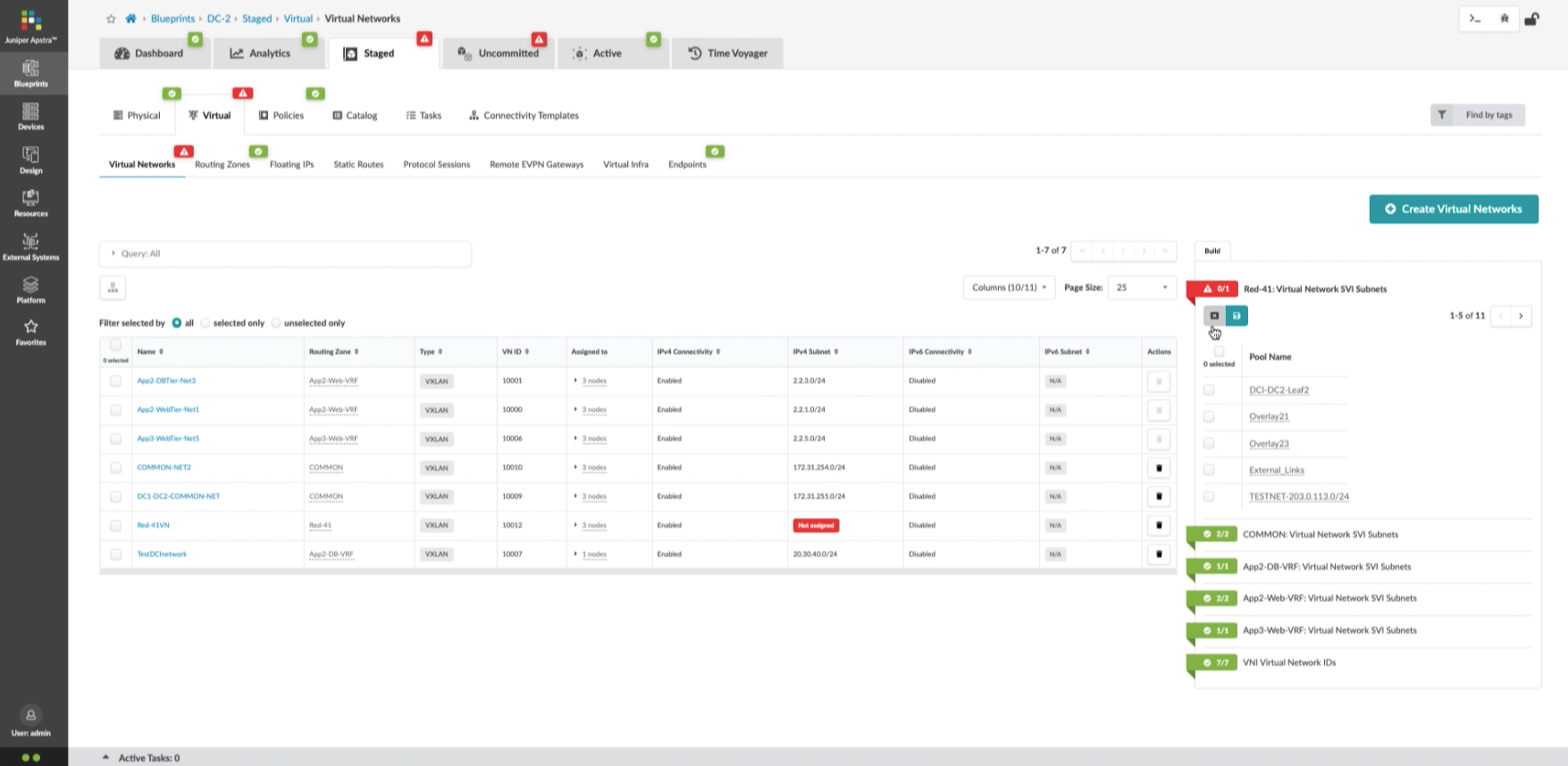
Task: Open the DC1-DC2-COMMON-NET network link
Action: (x=179, y=496)
